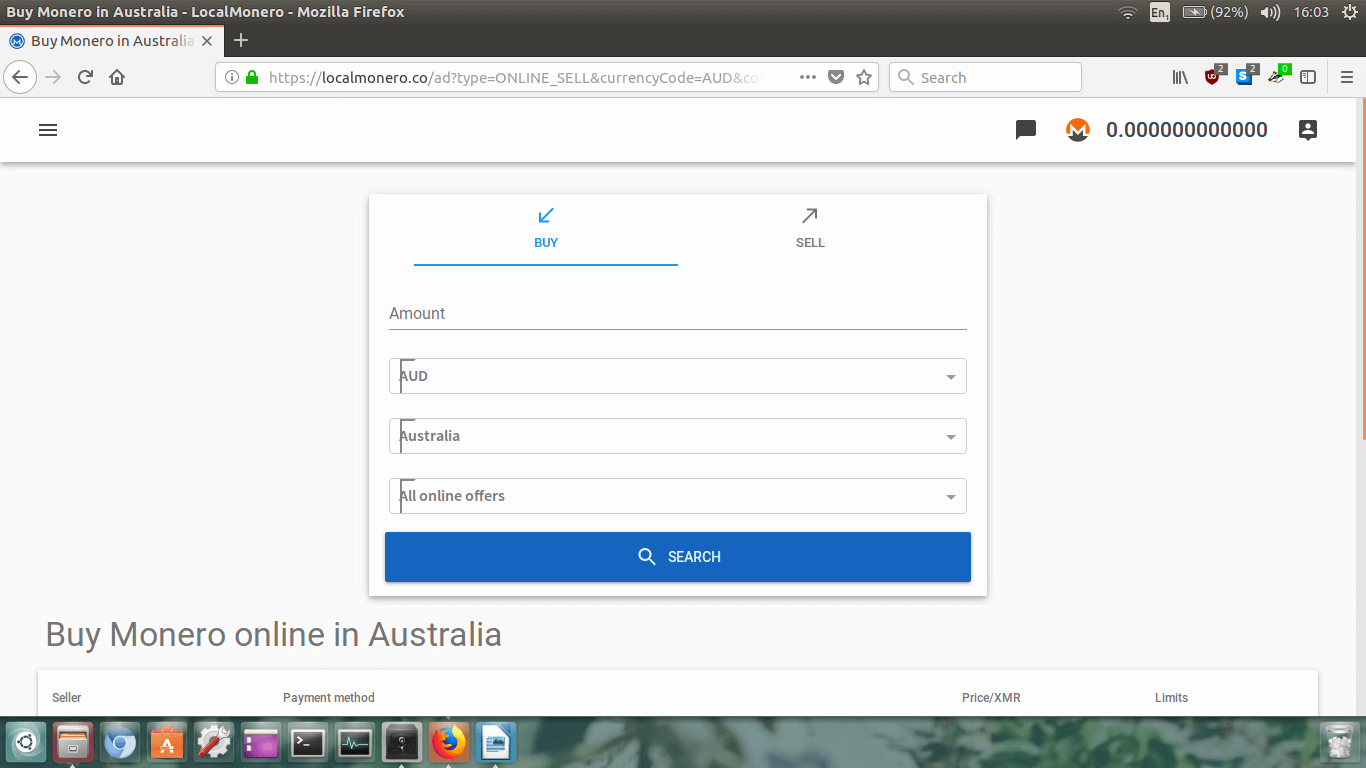Save page to Pocket
Viewport: 1366px width, 768px height.
click(836, 77)
